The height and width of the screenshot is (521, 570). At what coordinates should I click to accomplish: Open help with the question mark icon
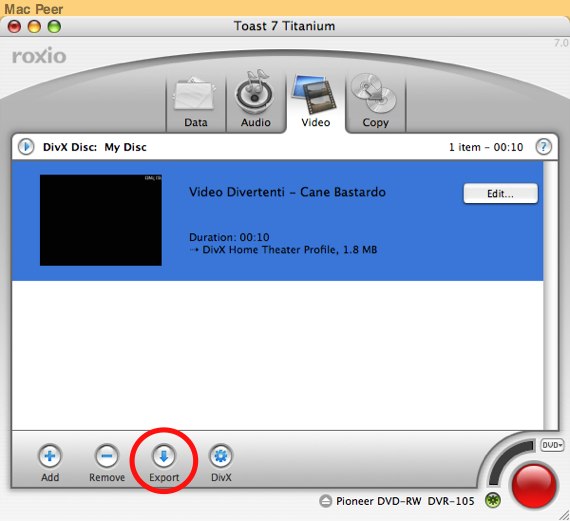(543, 147)
